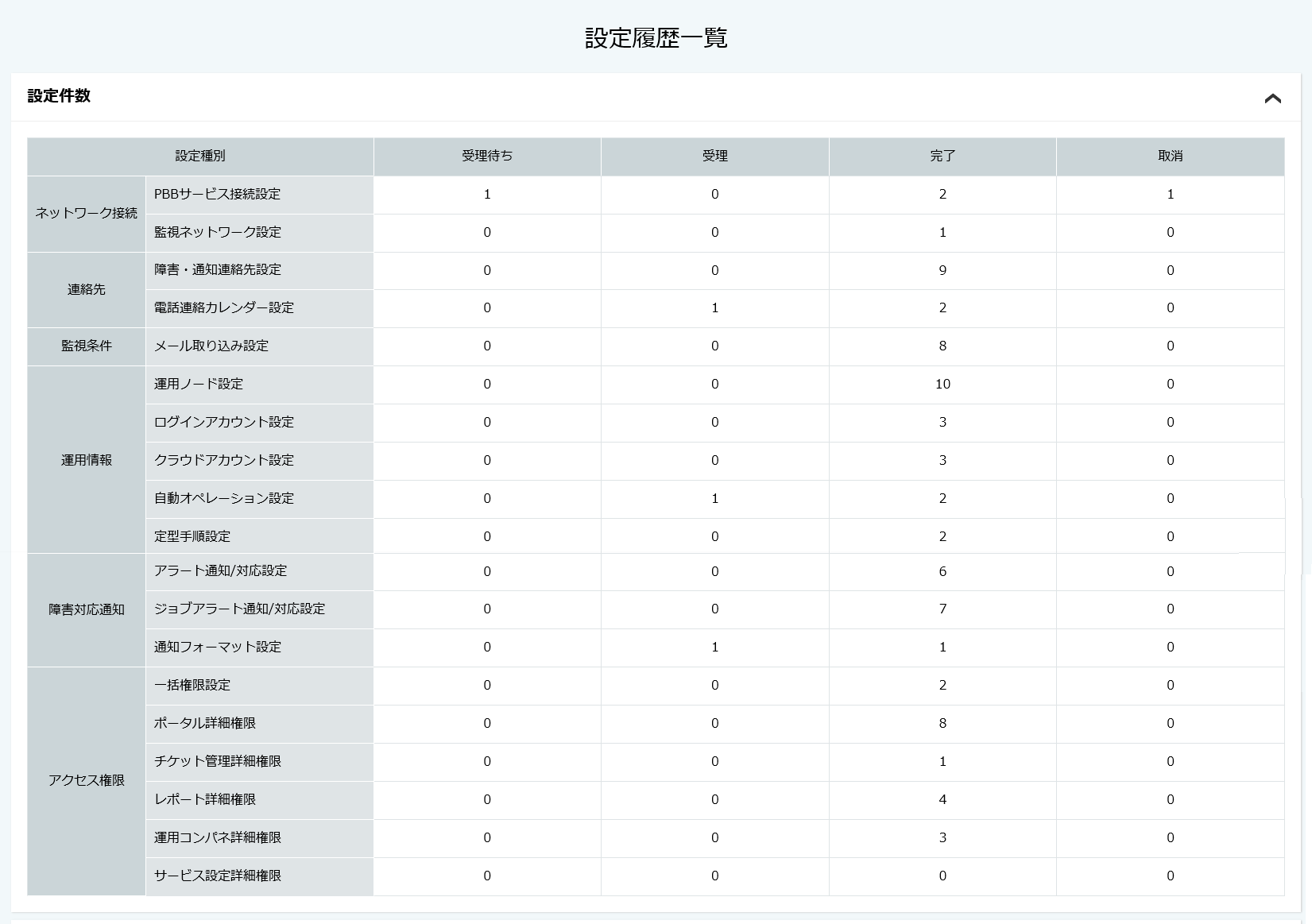Select the 連絡先 category cell
This screenshot has width=1312, height=924.
point(87,290)
